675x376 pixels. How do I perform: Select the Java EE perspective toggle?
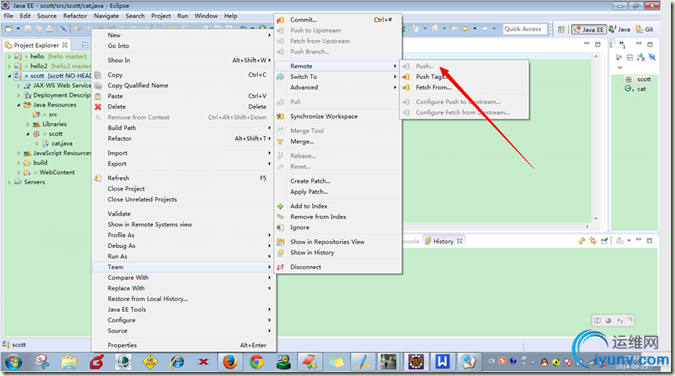pos(589,29)
